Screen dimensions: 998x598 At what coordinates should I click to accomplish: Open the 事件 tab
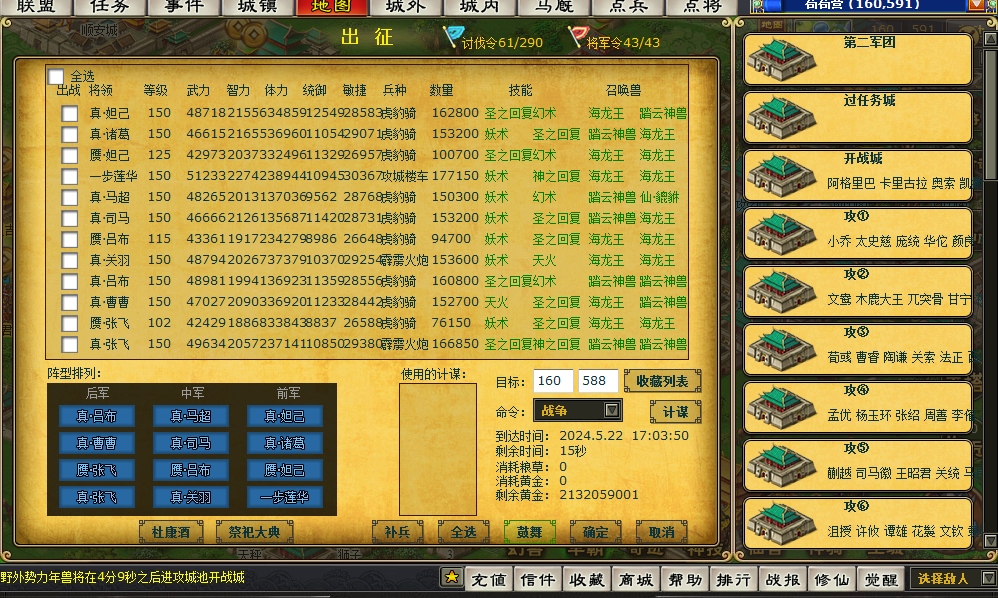tap(183, 7)
